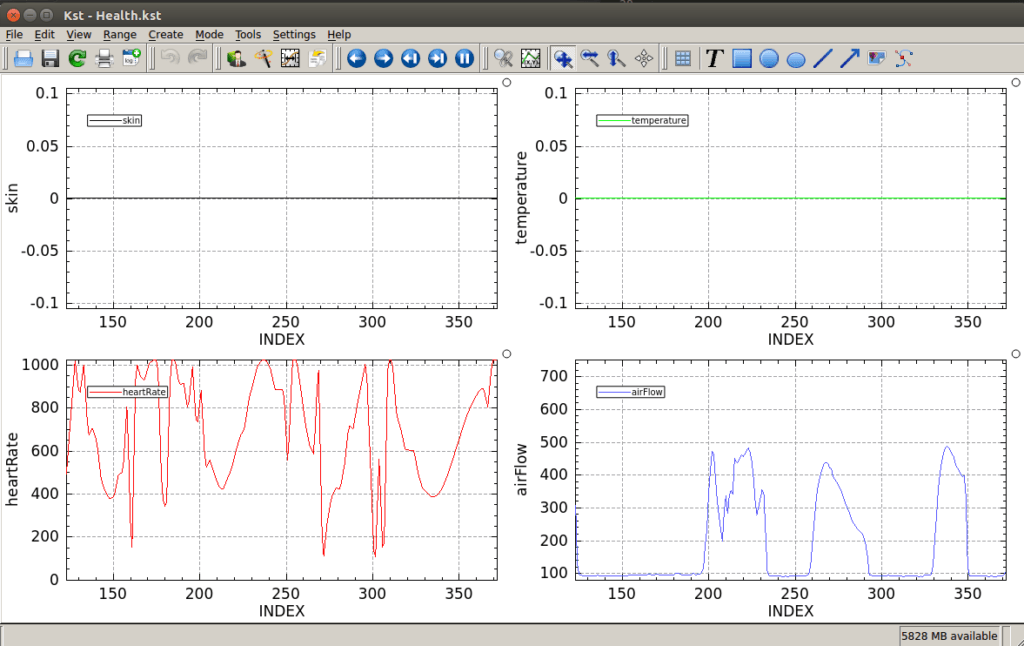Open the Create menu
The width and height of the screenshot is (1024, 646).
[x=166, y=34]
